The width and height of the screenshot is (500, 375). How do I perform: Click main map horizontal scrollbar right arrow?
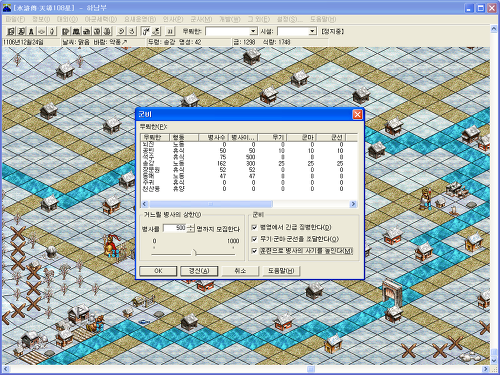pos(486,369)
